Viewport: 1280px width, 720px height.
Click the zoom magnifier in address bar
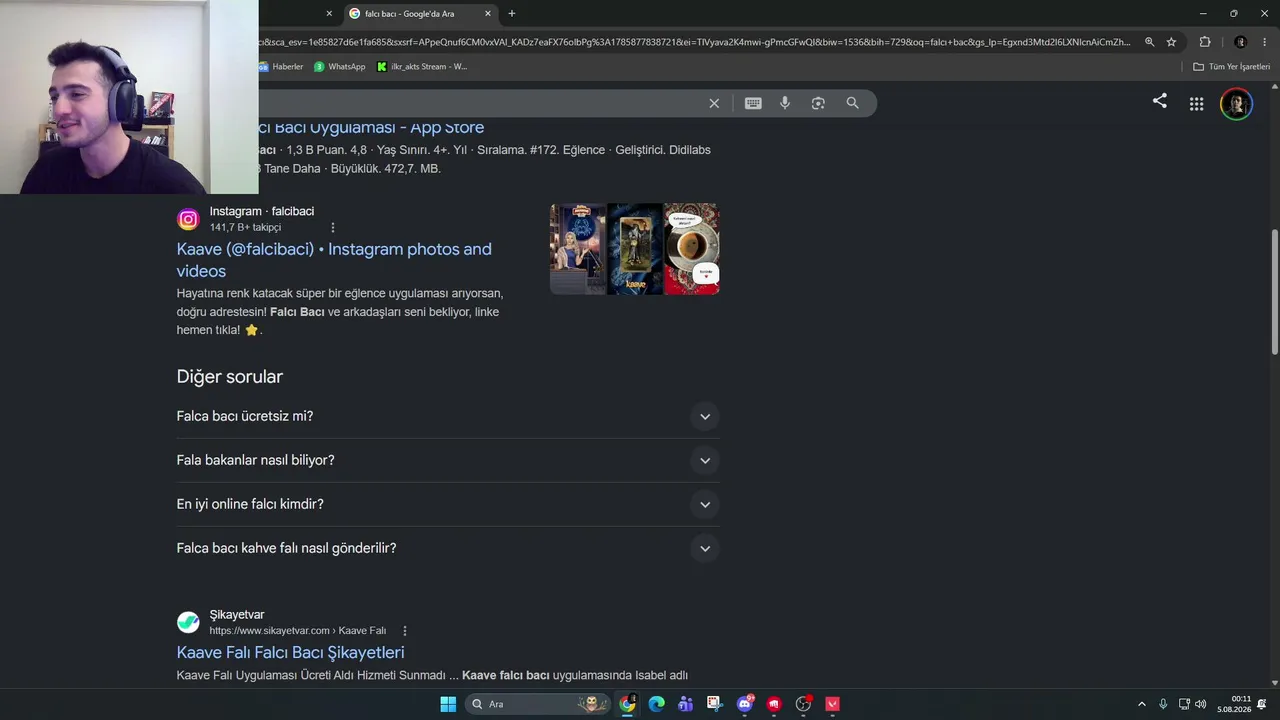tap(1149, 42)
